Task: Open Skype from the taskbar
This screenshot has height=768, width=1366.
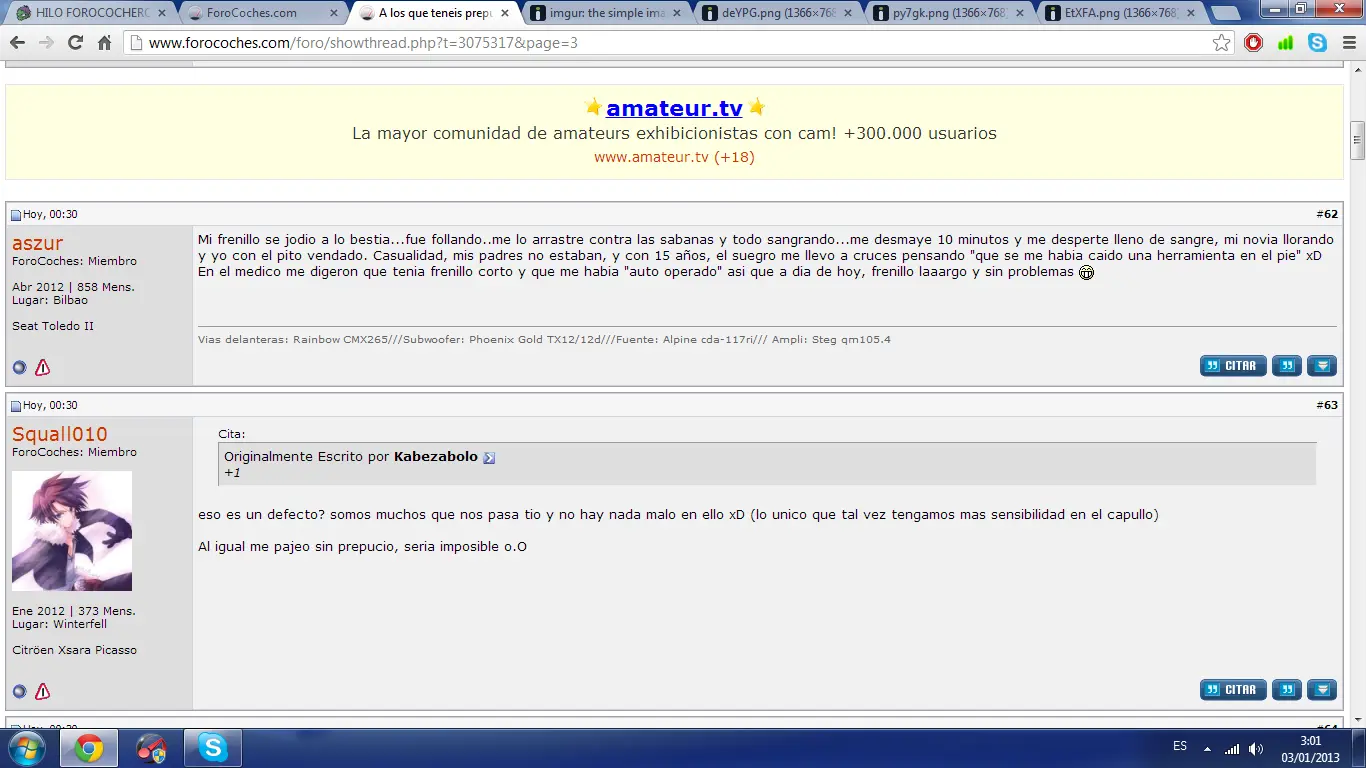Action: point(213,748)
